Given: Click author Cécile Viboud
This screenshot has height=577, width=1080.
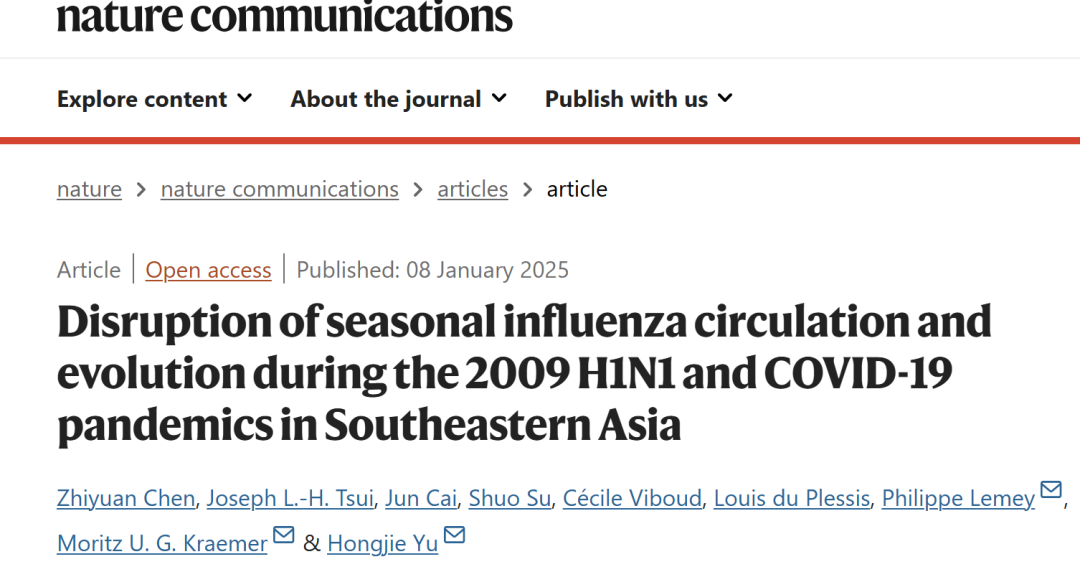Looking at the screenshot, I should coord(632,498).
